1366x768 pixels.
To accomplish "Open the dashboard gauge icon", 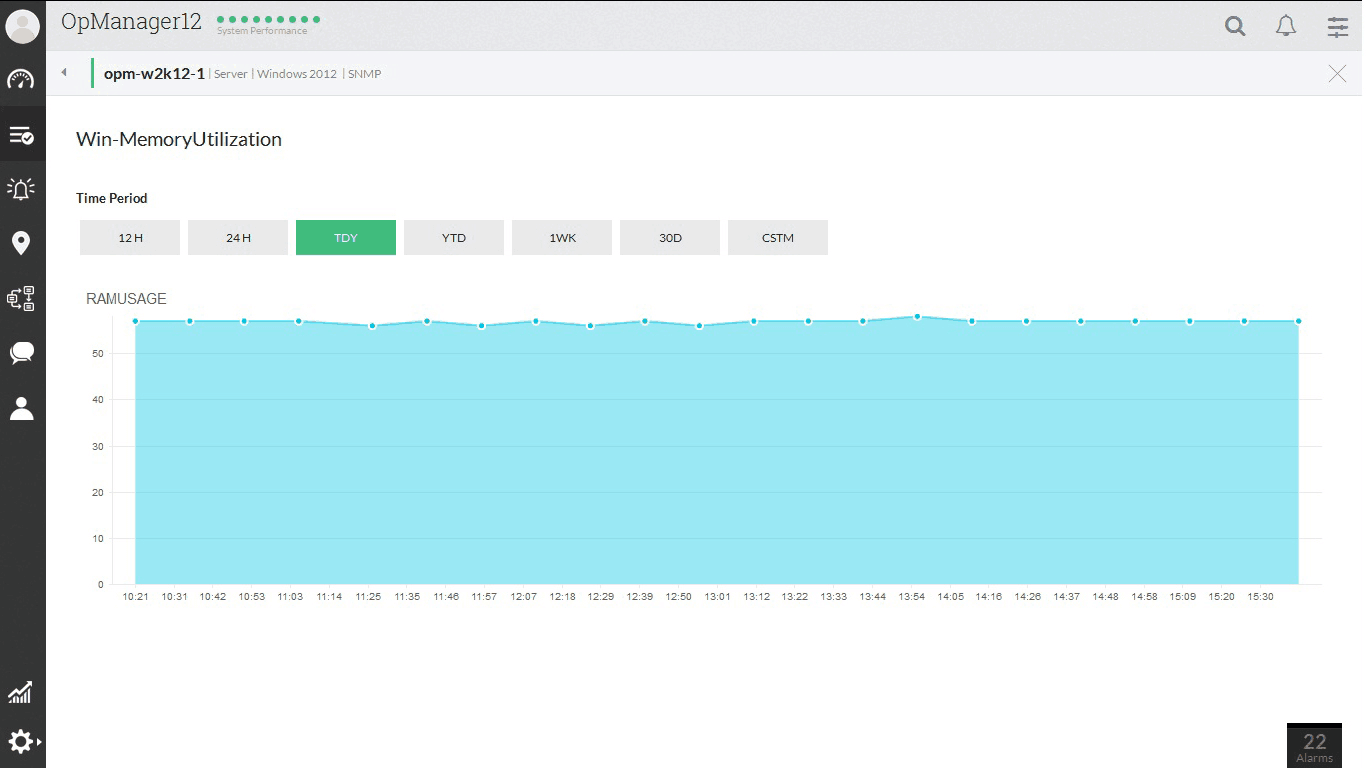I will tap(21, 79).
